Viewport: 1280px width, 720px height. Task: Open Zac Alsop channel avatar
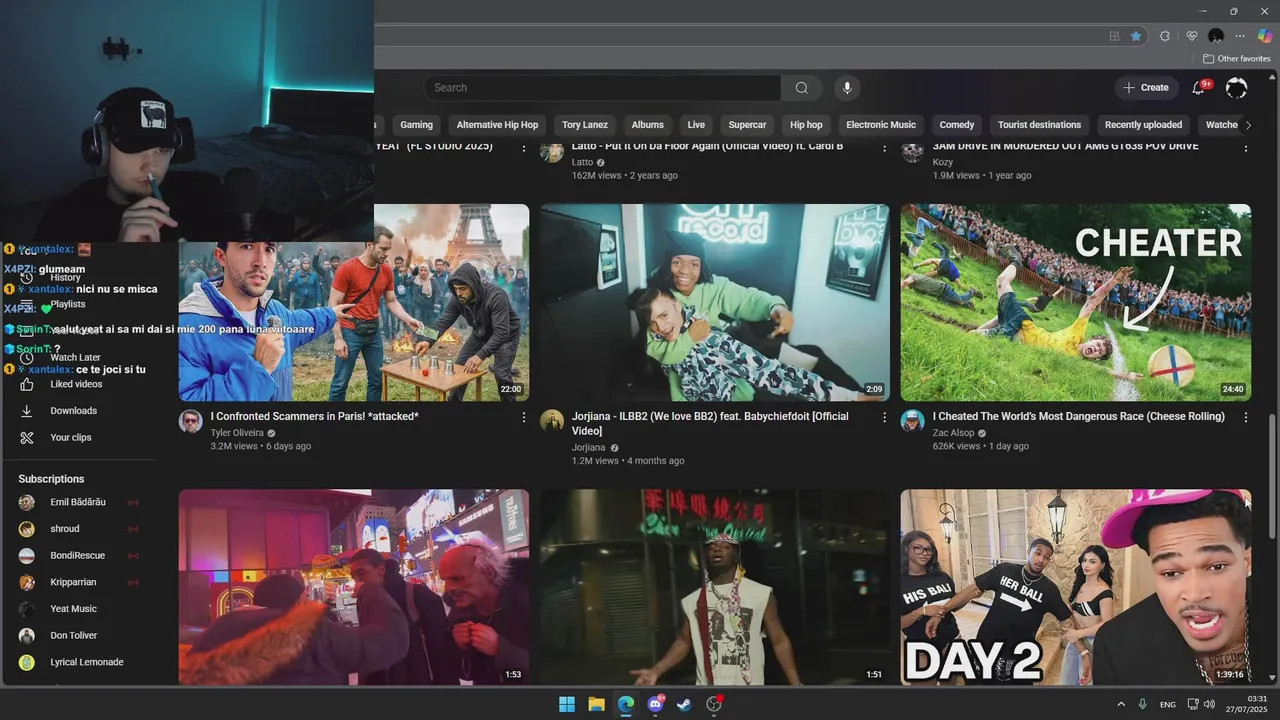pos(912,421)
